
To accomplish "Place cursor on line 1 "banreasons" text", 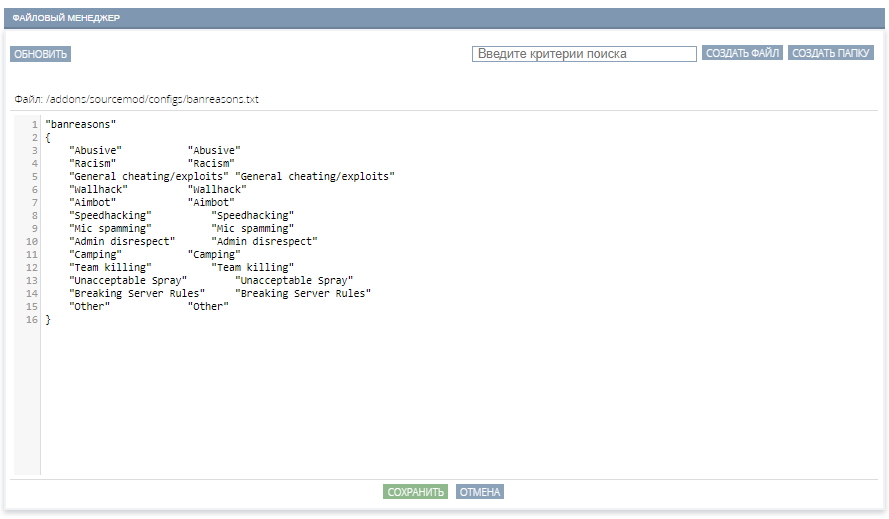I will tap(81, 124).
